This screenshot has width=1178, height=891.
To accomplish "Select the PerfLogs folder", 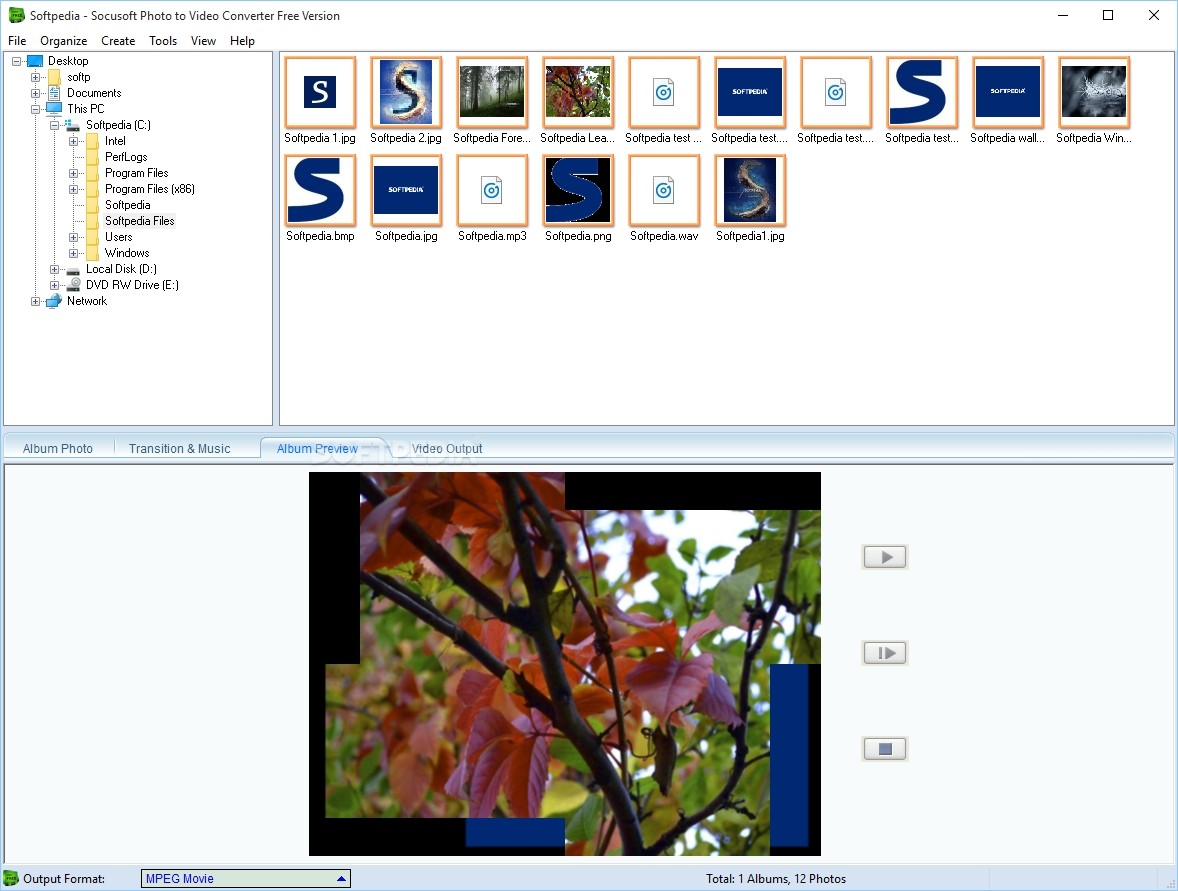I will (126, 157).
